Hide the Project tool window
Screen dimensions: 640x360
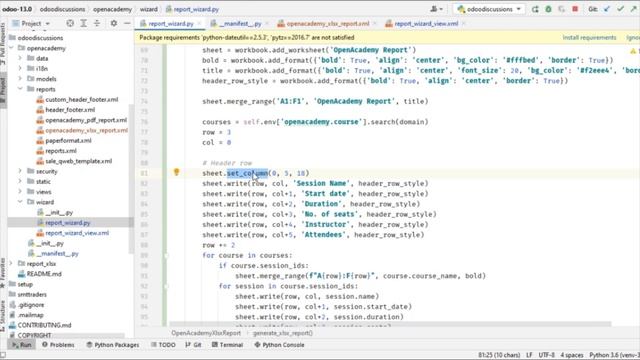[127, 24]
